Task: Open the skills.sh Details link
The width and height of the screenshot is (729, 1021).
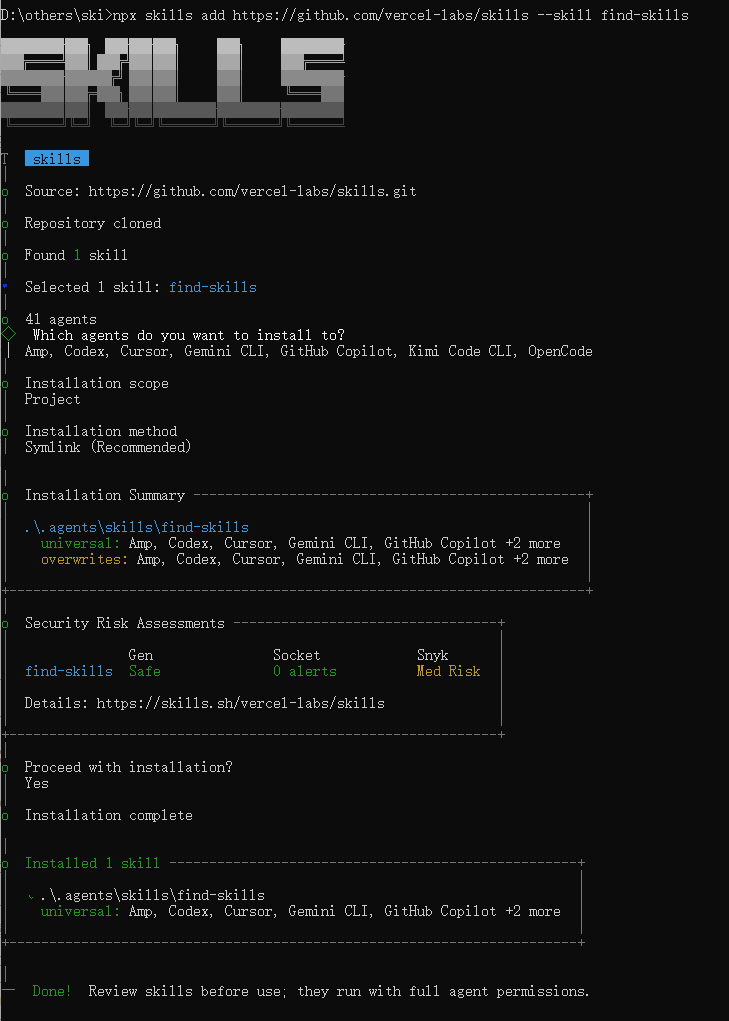Action: point(241,703)
